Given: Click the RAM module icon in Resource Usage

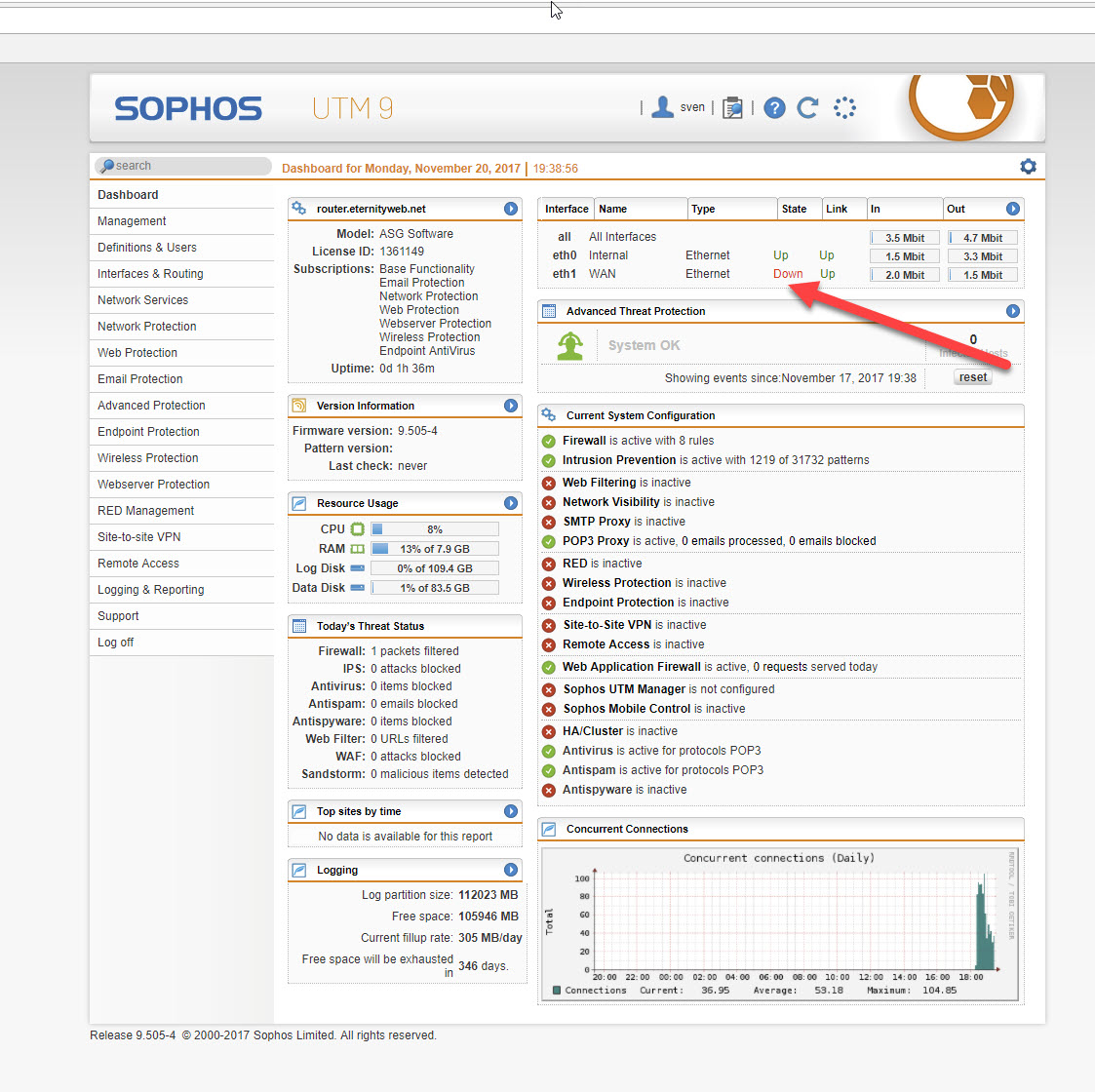Looking at the screenshot, I should 358,549.
